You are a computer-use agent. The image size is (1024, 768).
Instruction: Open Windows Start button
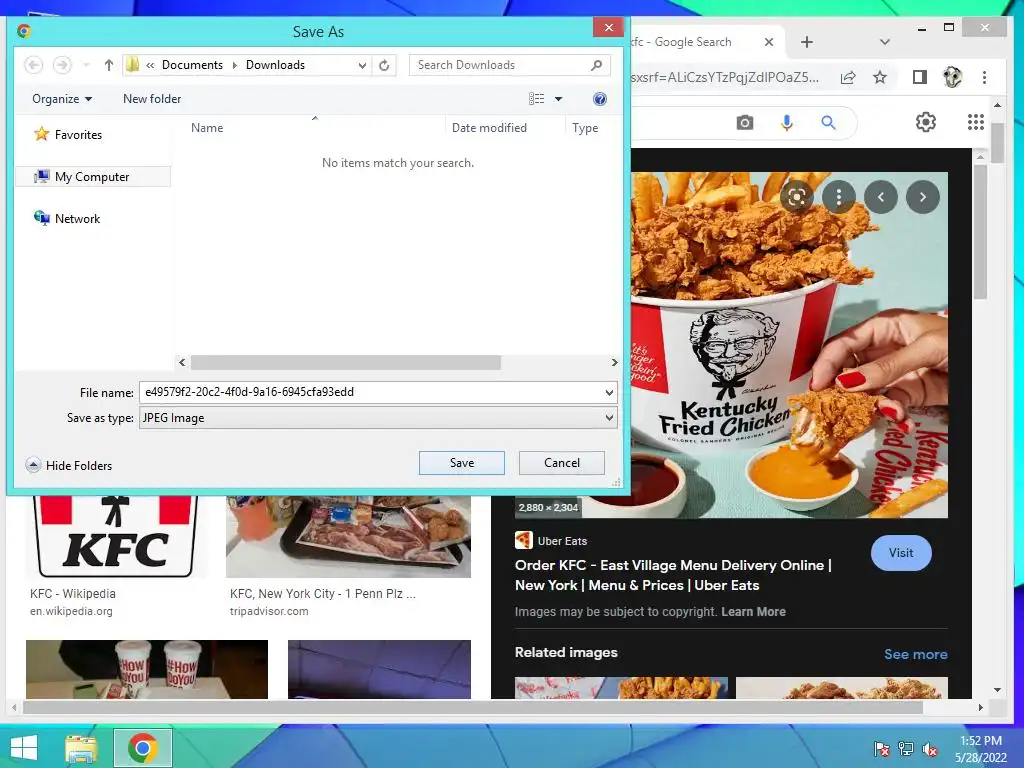[24, 748]
